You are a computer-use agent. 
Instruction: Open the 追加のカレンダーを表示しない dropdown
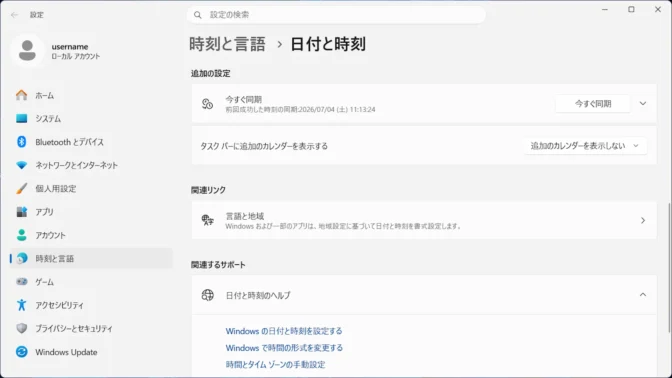click(585, 146)
